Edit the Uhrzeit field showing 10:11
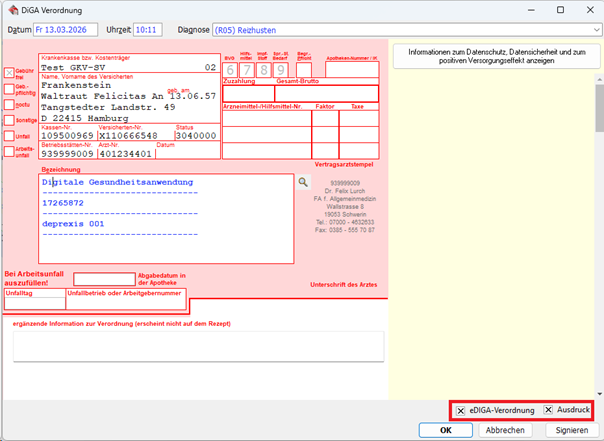The height and width of the screenshot is (441, 604). 145,30
